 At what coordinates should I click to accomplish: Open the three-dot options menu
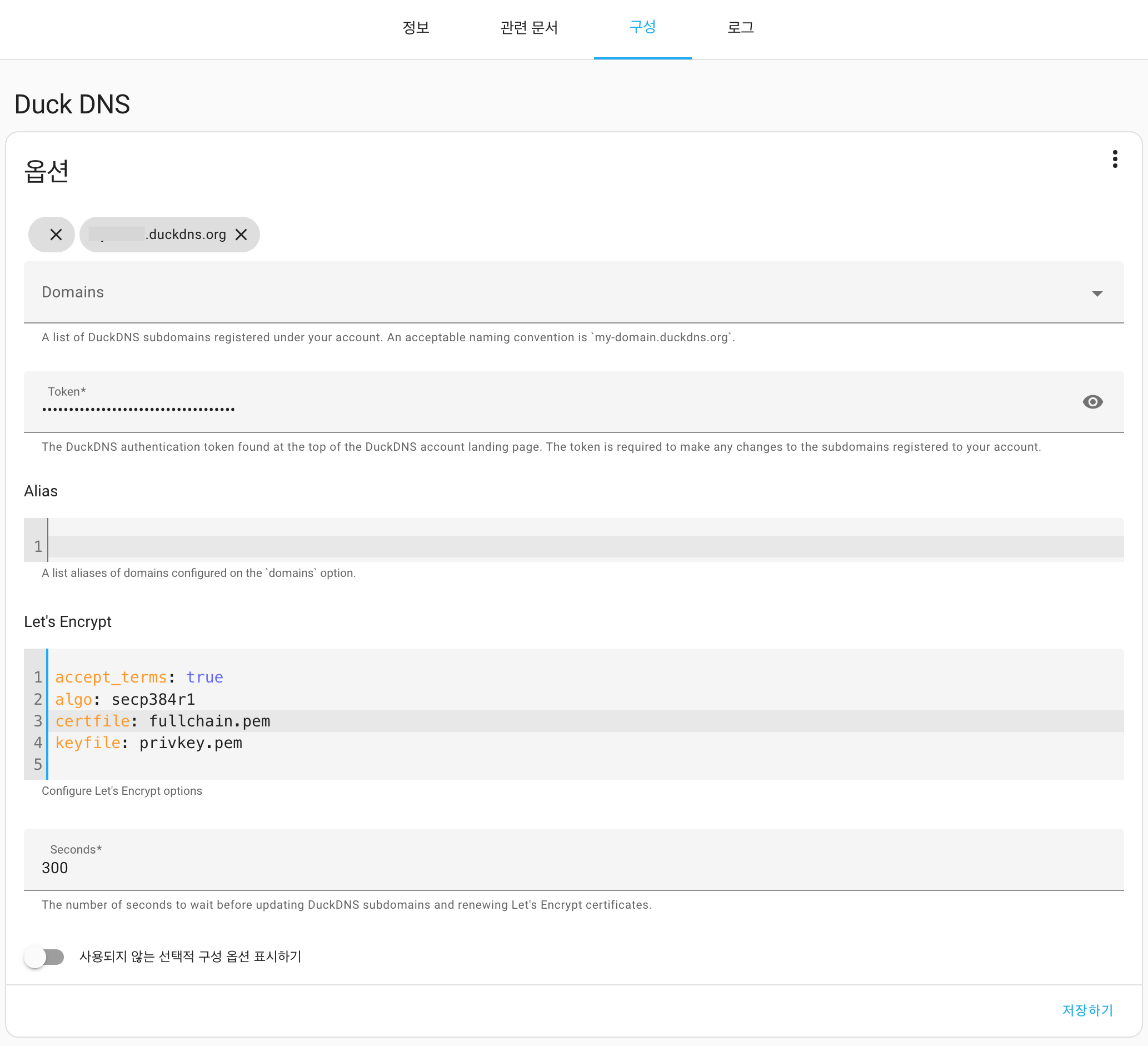(1115, 159)
